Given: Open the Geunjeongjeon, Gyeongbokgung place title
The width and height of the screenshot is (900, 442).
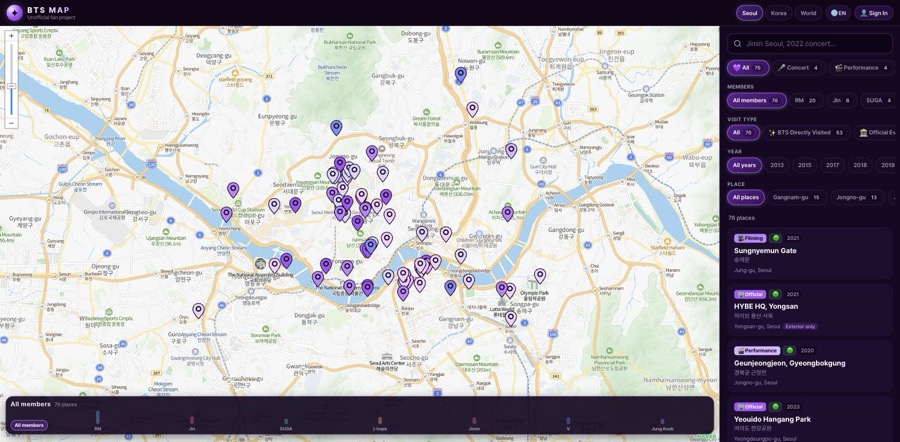Looking at the screenshot, I should (x=790, y=363).
